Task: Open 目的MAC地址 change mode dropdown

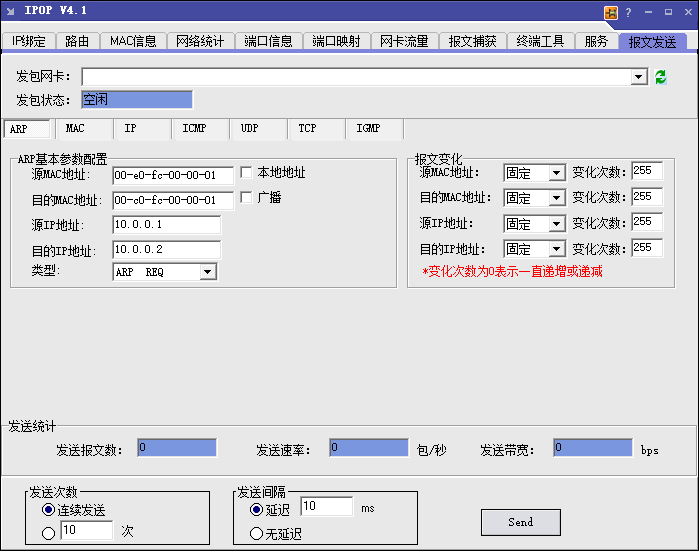Action: tap(556, 197)
